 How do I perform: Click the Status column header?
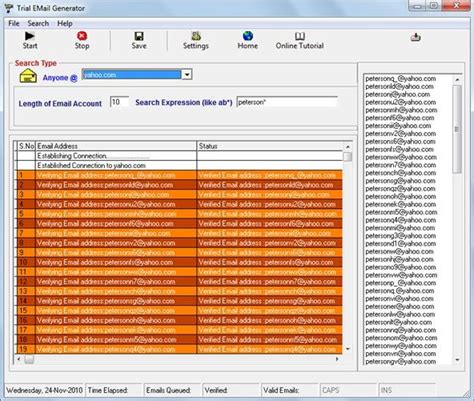270,146
